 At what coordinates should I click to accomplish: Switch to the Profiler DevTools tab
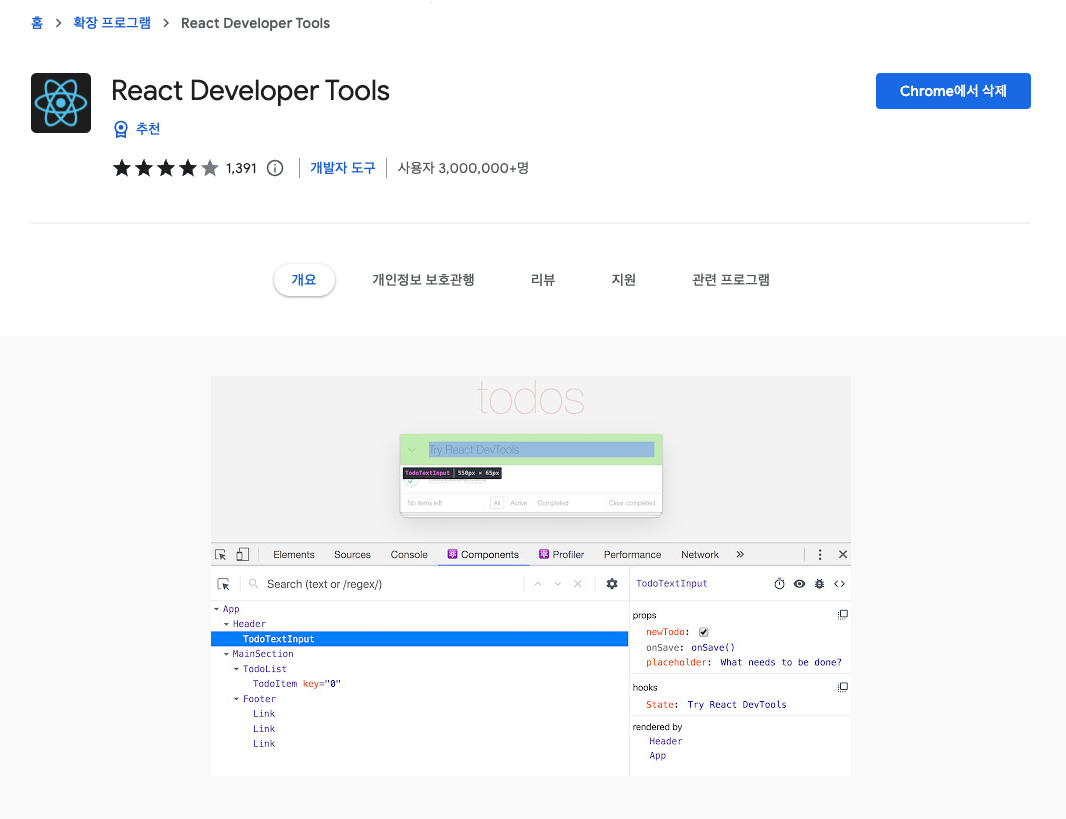click(562, 555)
